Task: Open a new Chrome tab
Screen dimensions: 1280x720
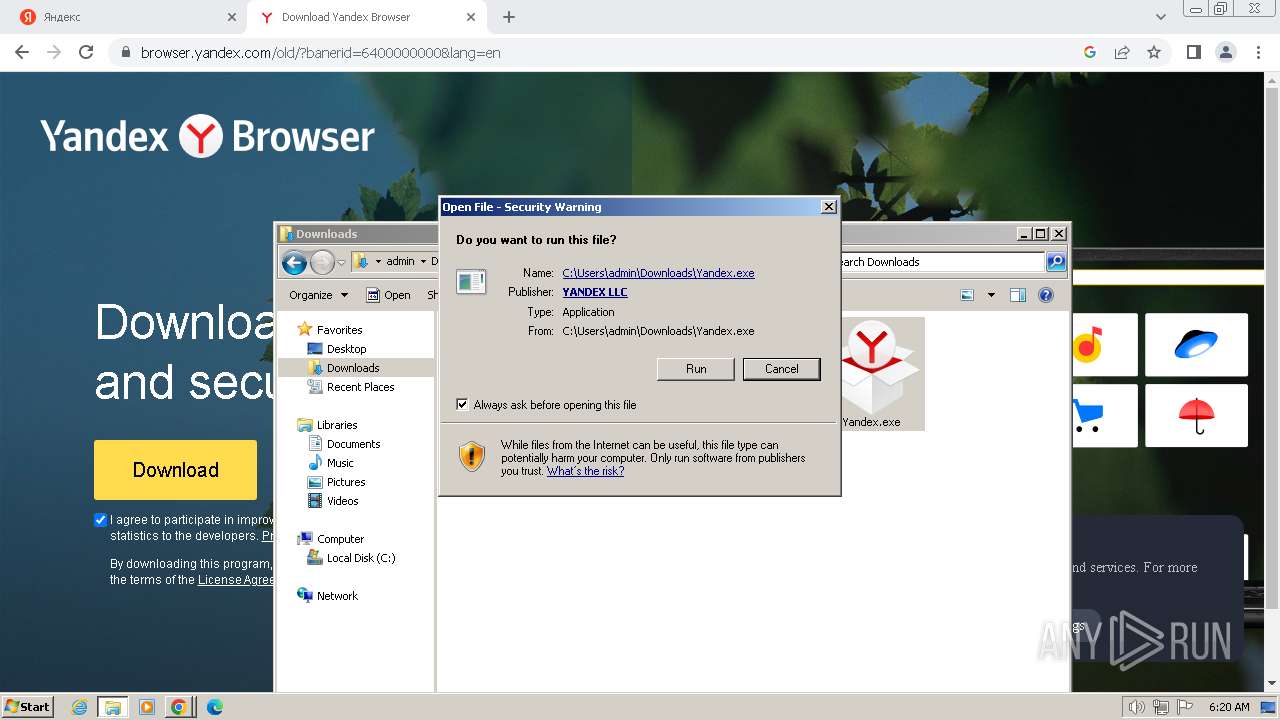Action: click(509, 17)
